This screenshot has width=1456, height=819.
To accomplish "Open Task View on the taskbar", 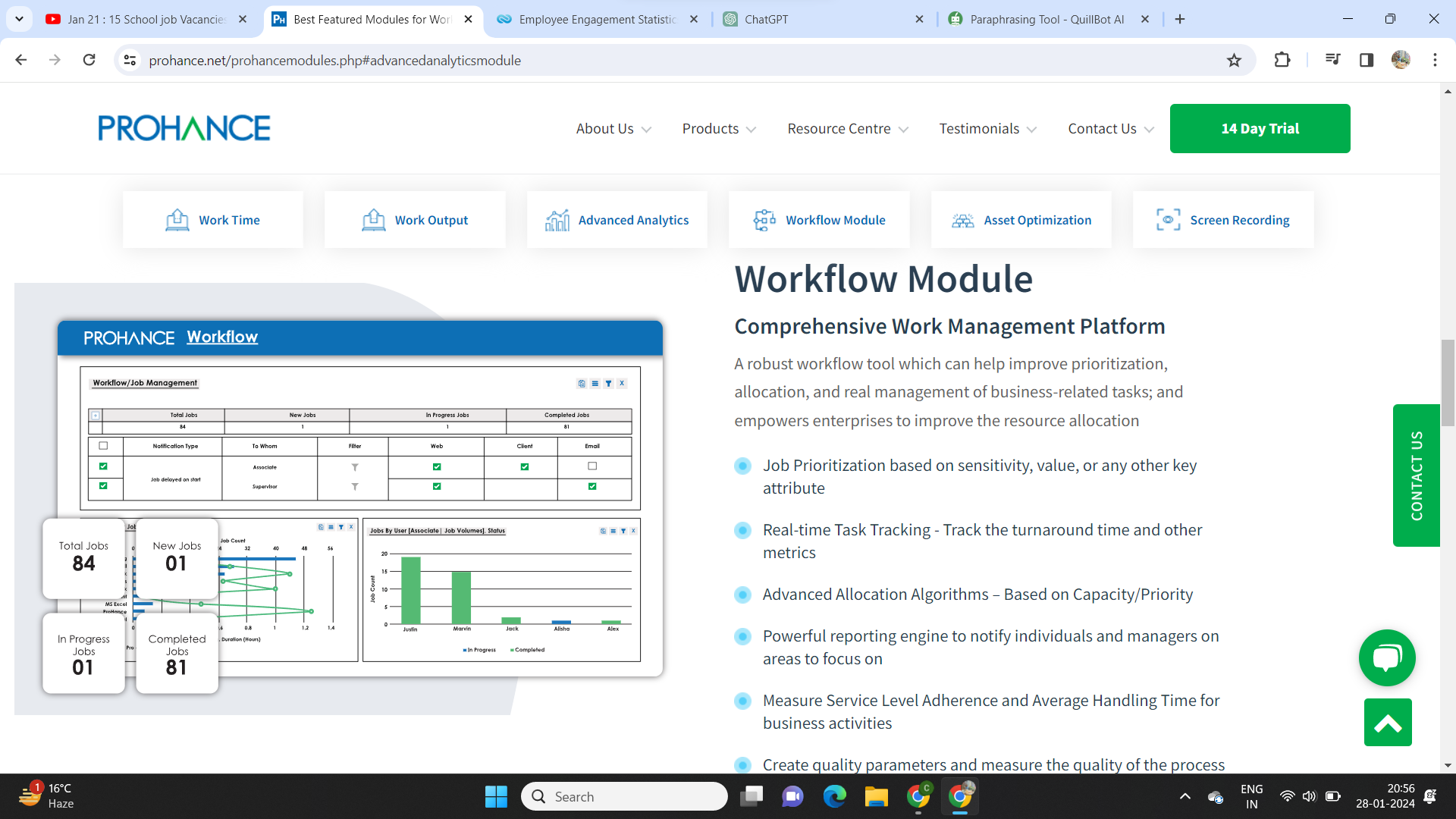I will click(752, 796).
